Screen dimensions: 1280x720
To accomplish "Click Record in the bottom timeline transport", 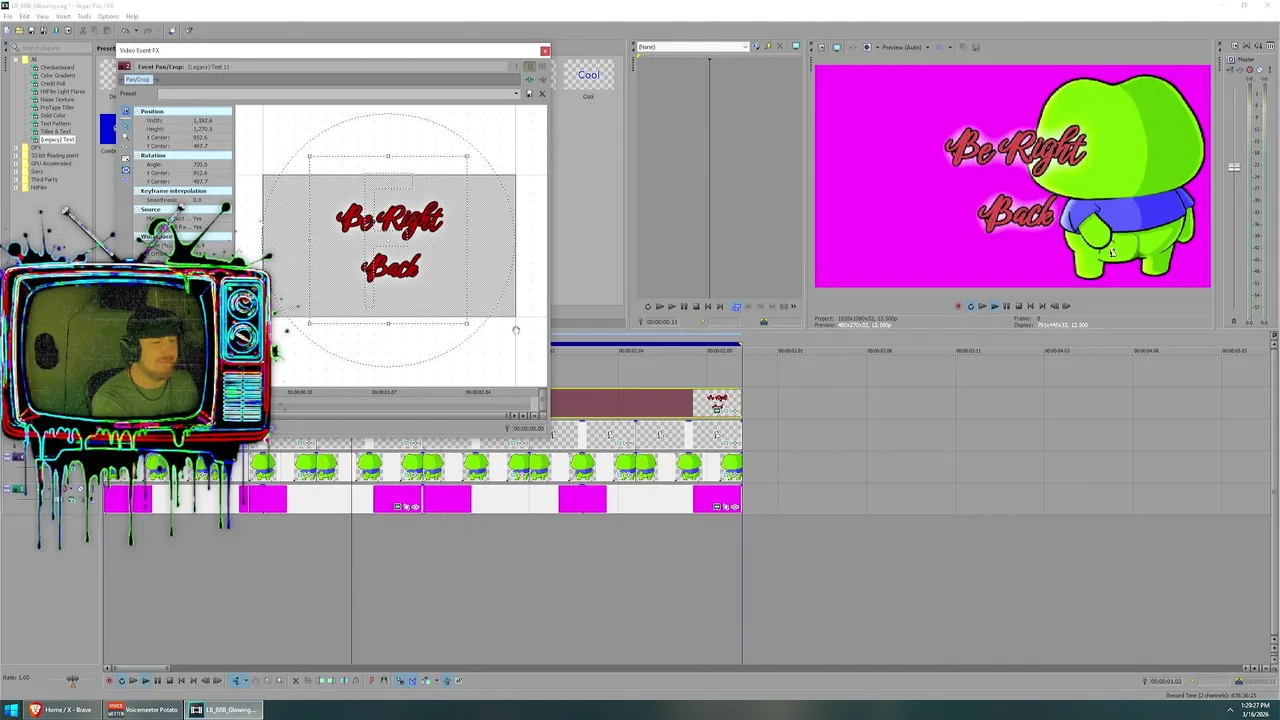I will pos(109,680).
